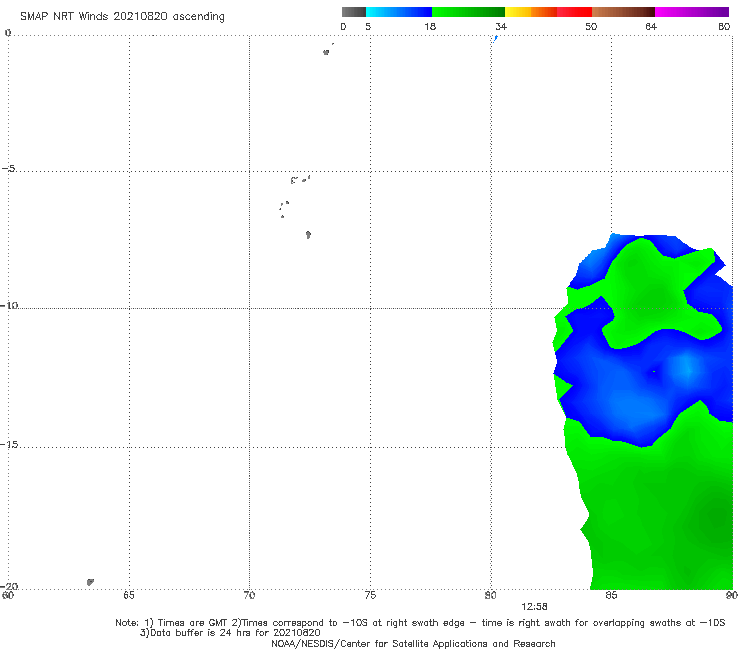740x650 pixels.
Task: Click the 'NOAA/NESDIS/Center for Satellite Applications' credit line
Action: coord(413,644)
